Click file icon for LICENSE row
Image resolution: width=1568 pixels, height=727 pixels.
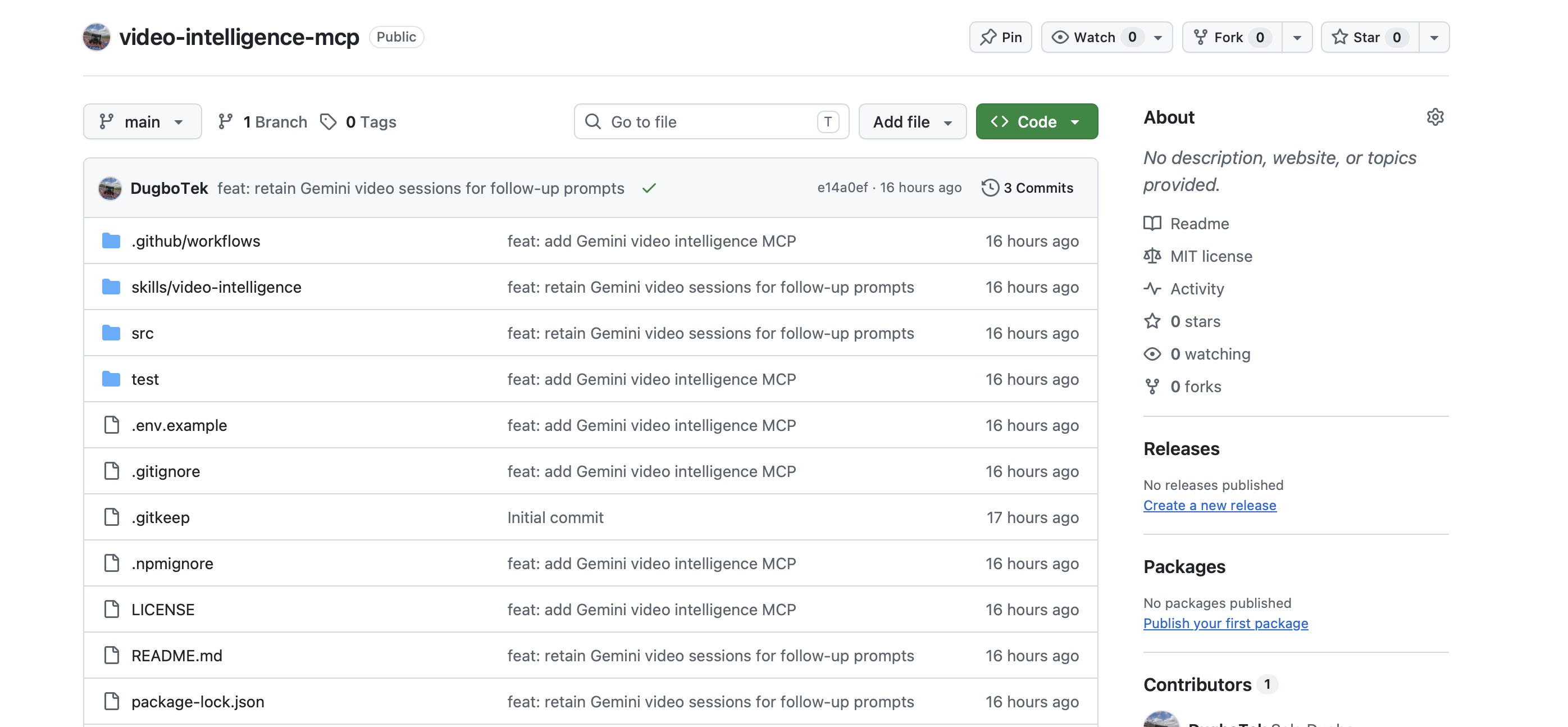click(111, 609)
